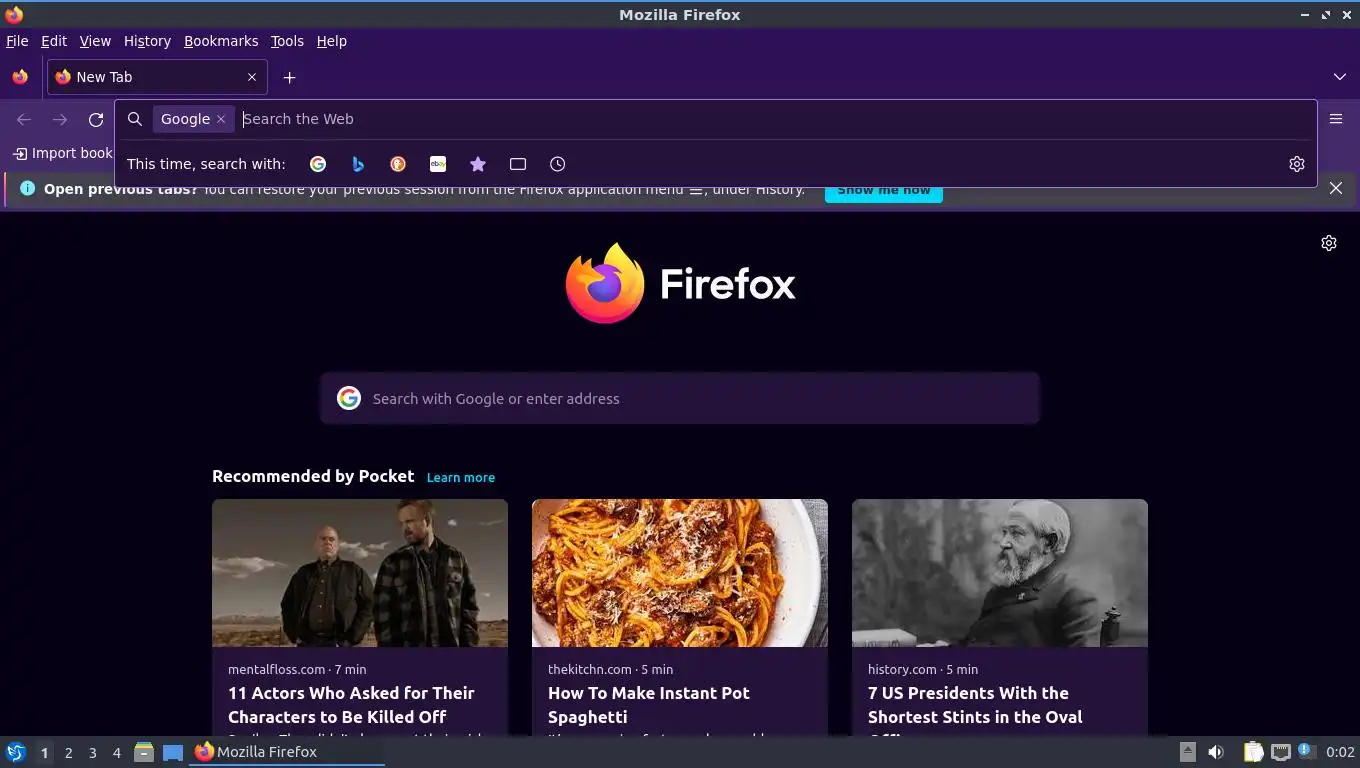Open the Edit menu
Image resolution: width=1360 pixels, height=768 pixels.
54,41
